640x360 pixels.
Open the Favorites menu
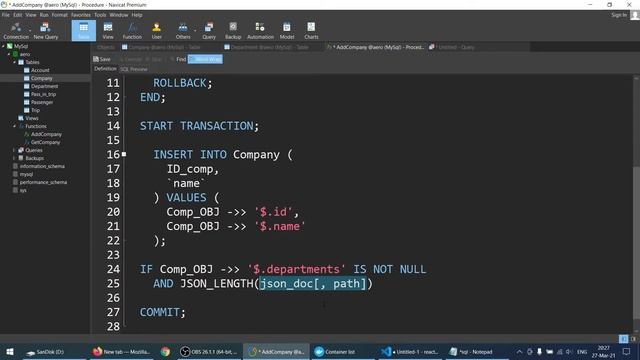tap(81, 15)
